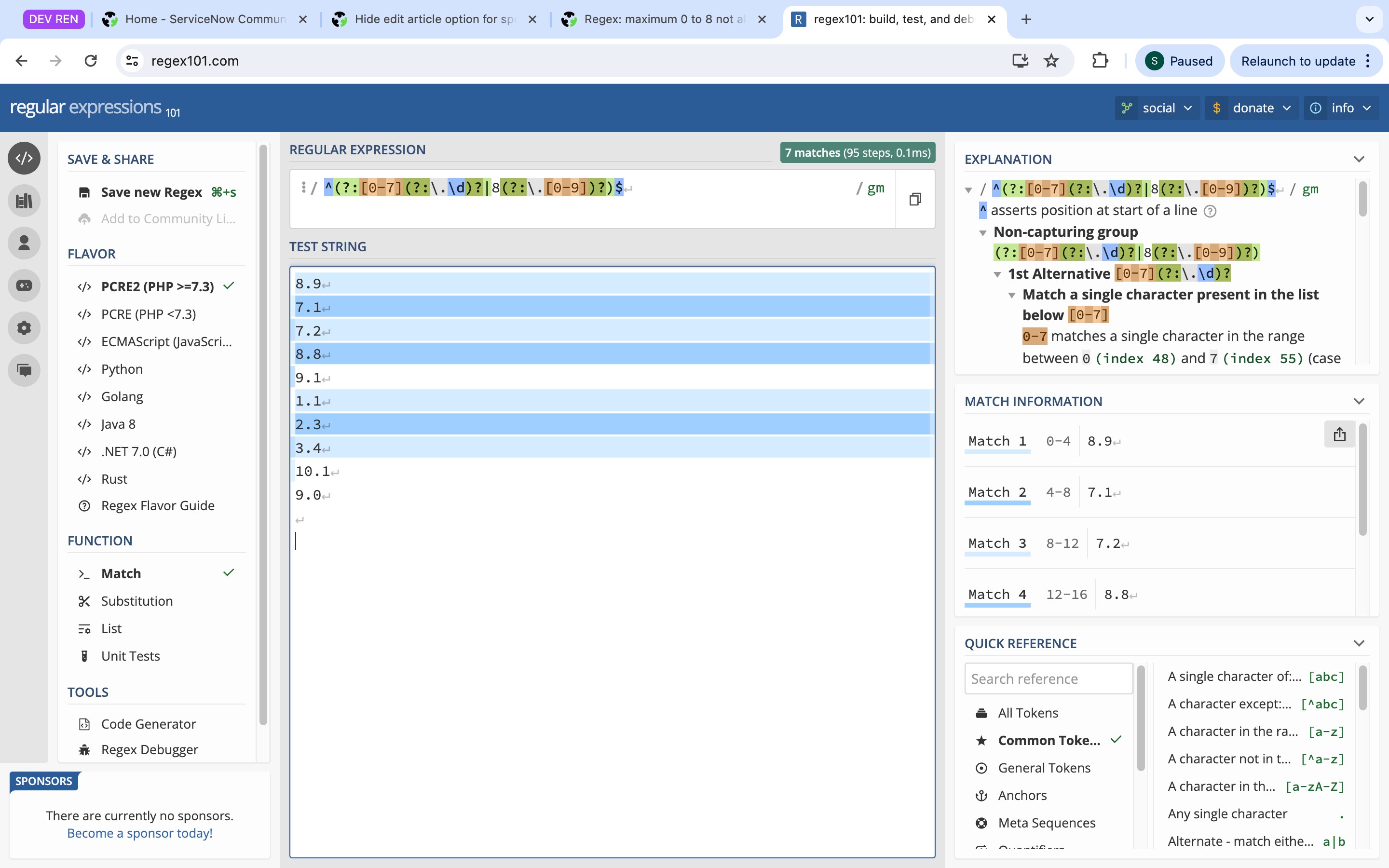Collapse the 1st Alternative tree node

[x=997, y=274]
